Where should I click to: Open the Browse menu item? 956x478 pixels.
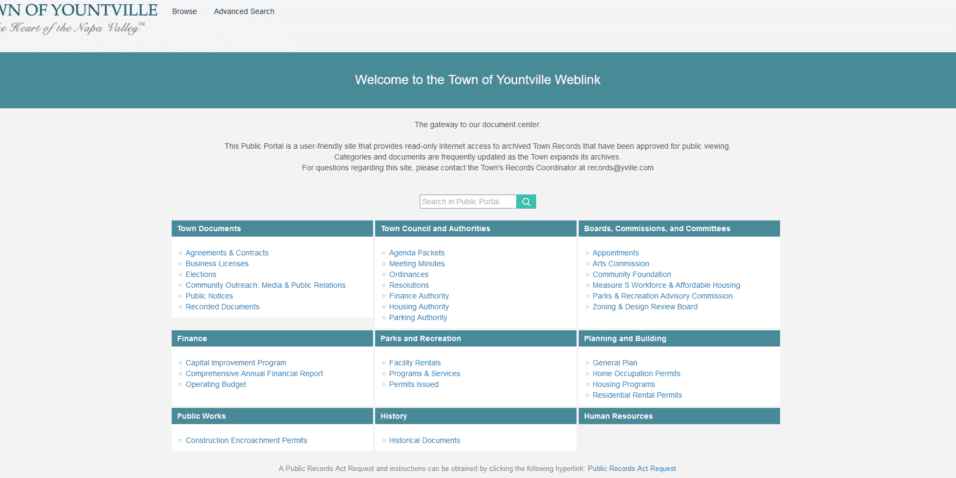pyautogui.click(x=184, y=11)
